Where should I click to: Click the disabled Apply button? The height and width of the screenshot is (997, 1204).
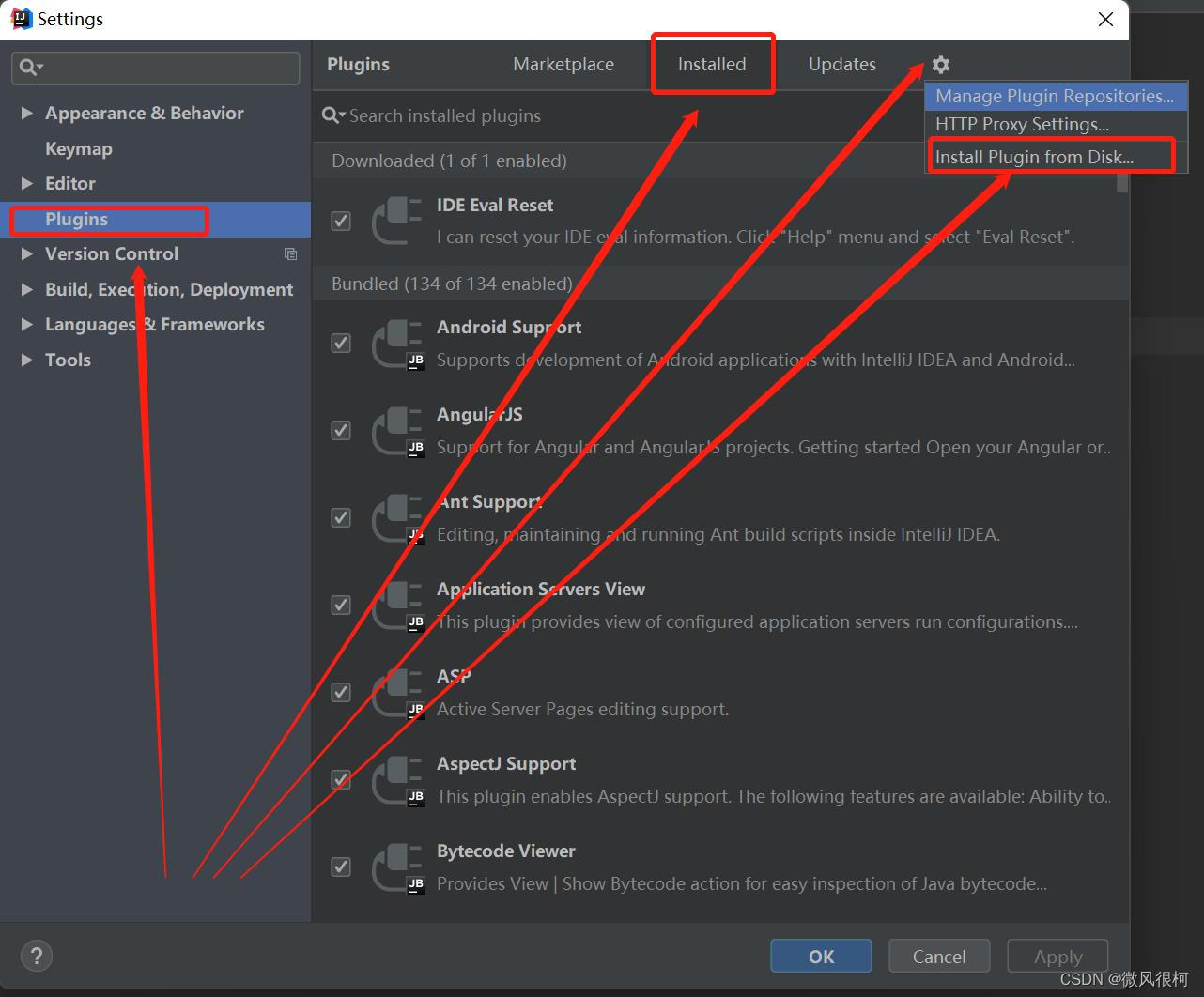click(x=1057, y=957)
